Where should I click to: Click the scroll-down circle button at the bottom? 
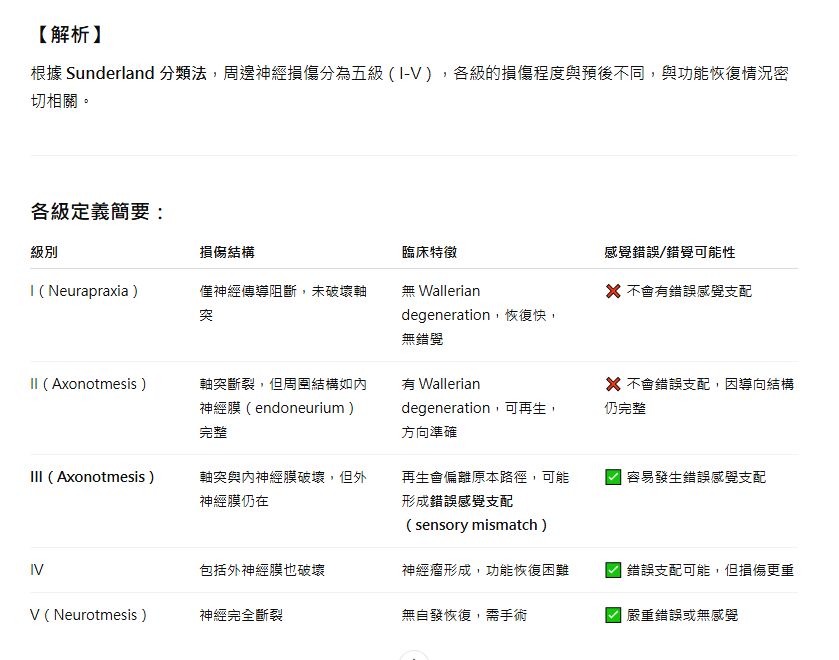414,655
